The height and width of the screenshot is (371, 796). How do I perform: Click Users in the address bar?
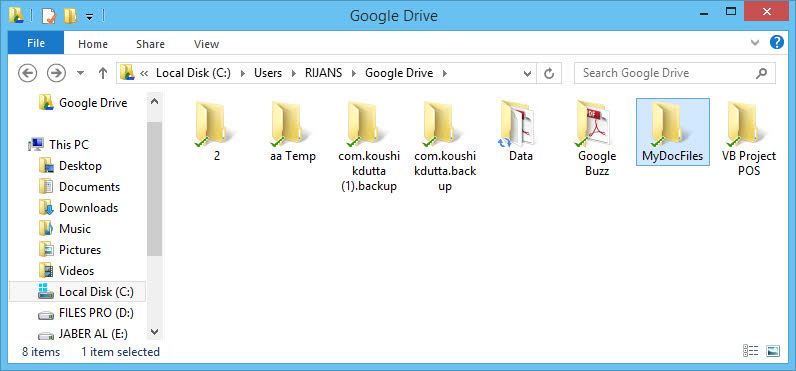[268, 73]
